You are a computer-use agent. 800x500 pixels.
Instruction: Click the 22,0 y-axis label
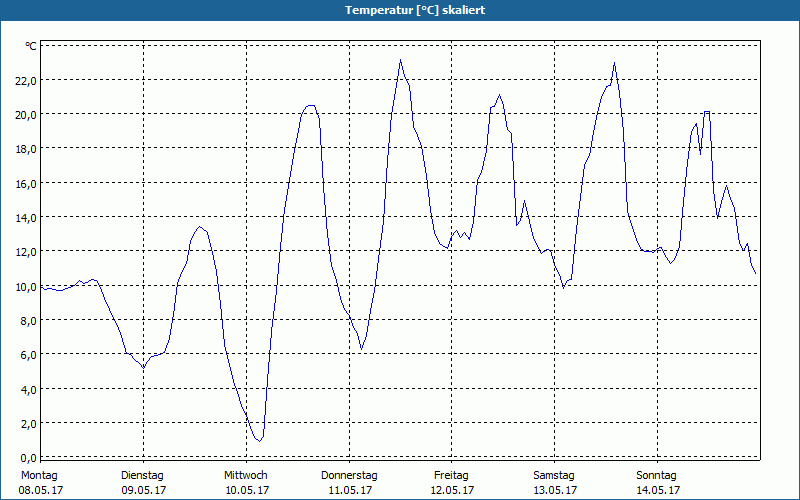tap(26, 81)
